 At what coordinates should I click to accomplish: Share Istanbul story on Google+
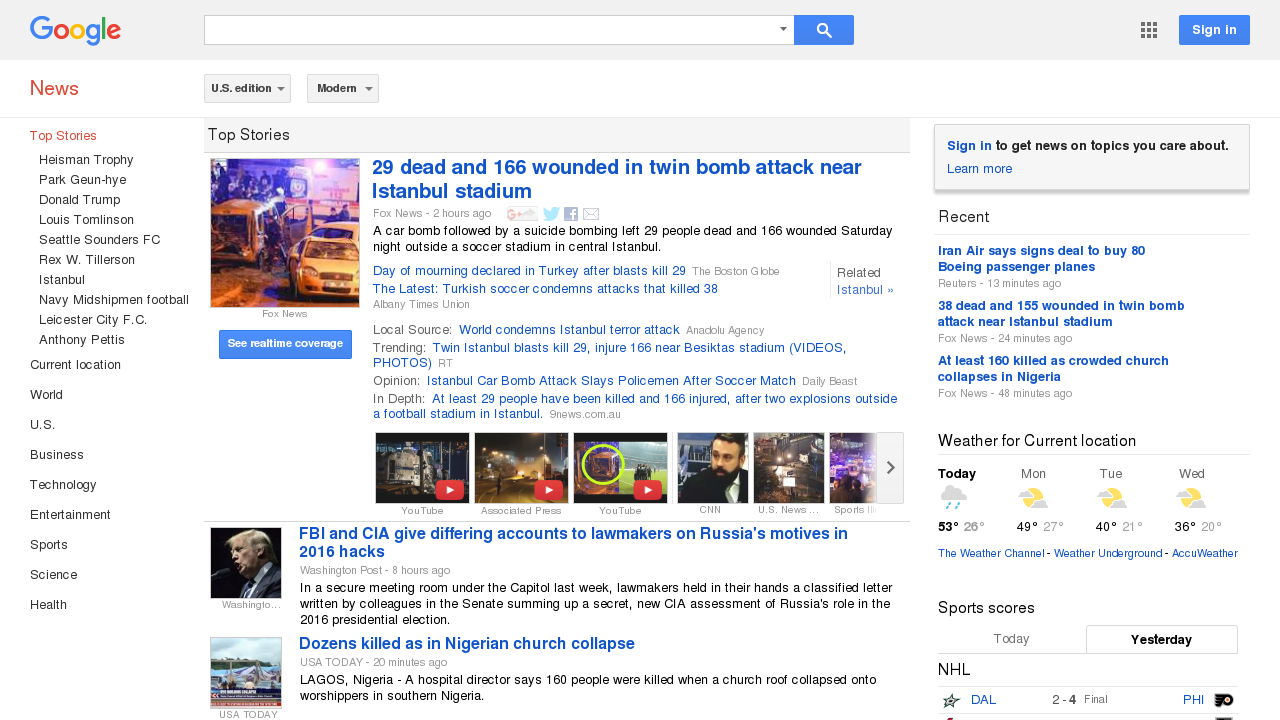(x=521, y=214)
